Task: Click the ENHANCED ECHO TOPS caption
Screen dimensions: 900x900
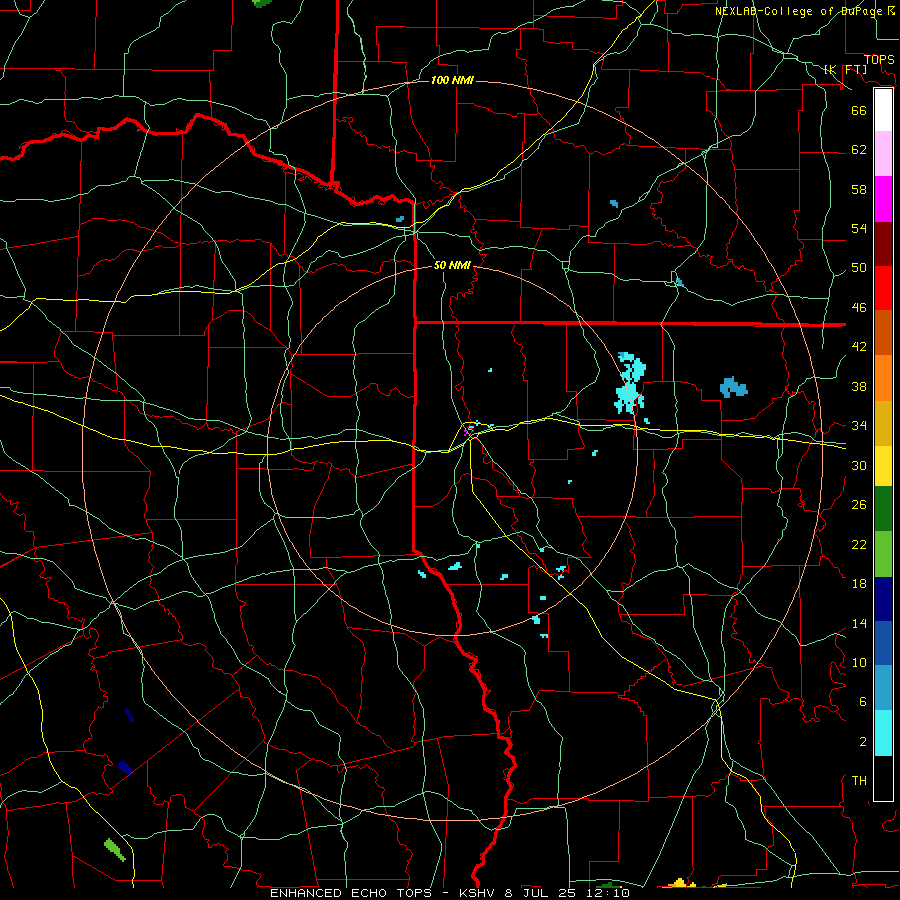Action: [x=449, y=893]
